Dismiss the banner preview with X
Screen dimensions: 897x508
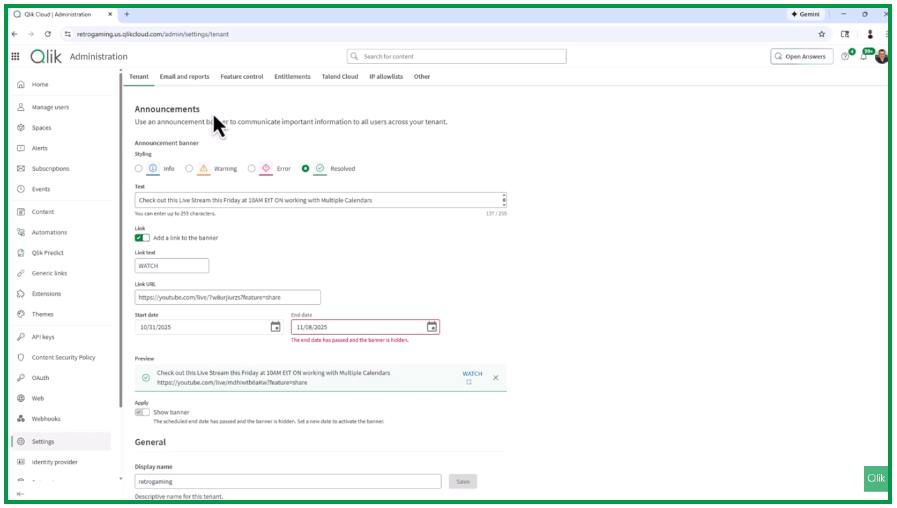point(495,378)
